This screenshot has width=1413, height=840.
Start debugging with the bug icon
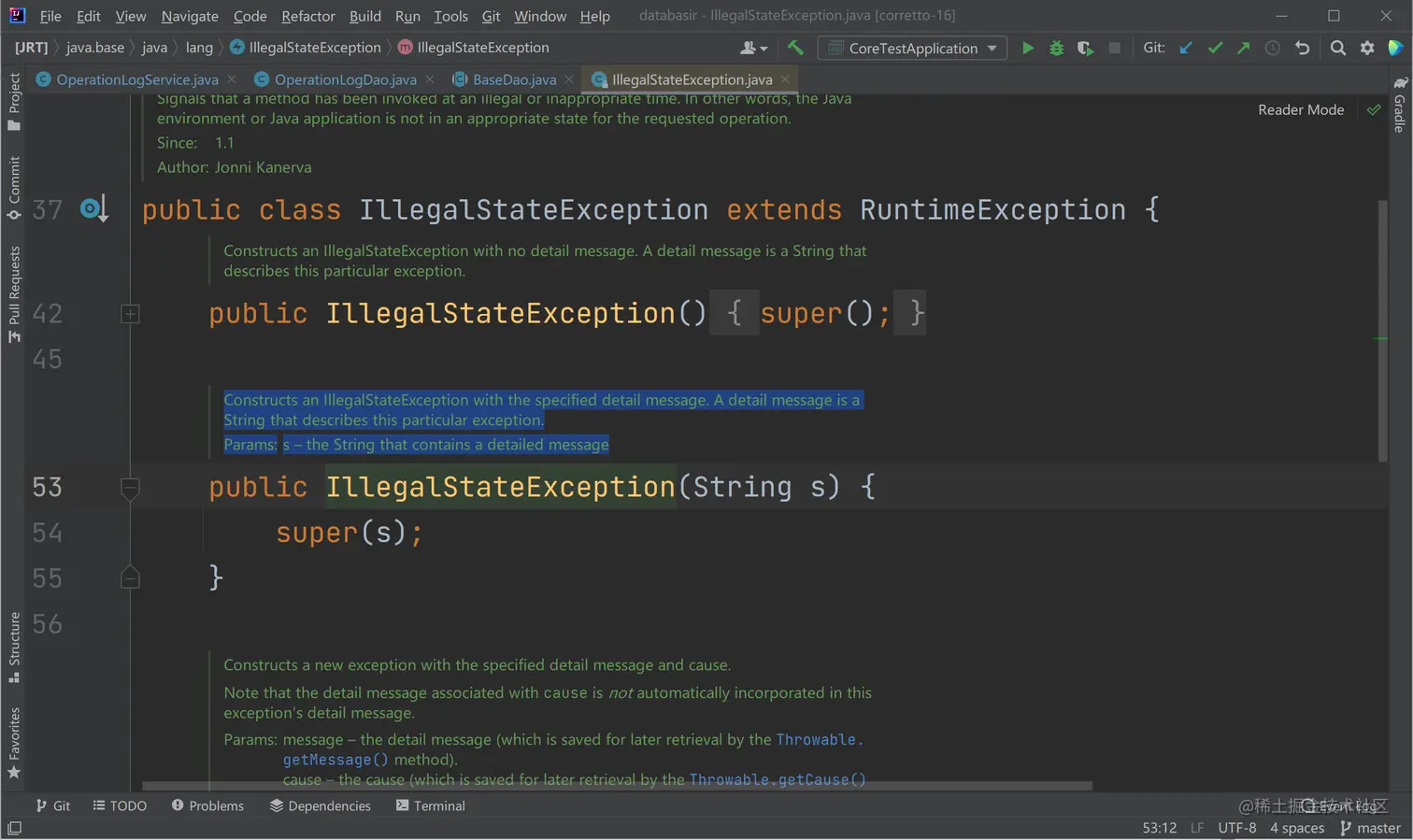(x=1057, y=48)
